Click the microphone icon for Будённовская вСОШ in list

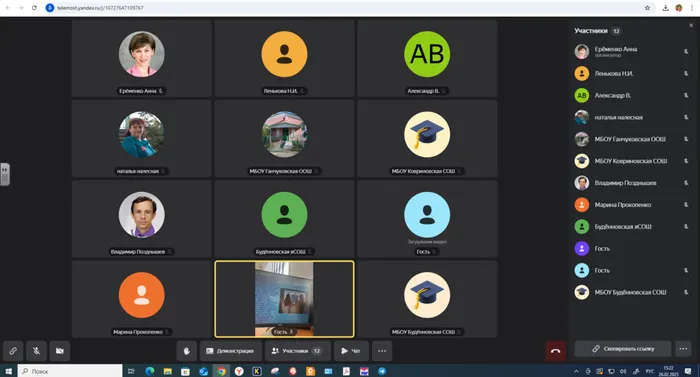(x=686, y=227)
